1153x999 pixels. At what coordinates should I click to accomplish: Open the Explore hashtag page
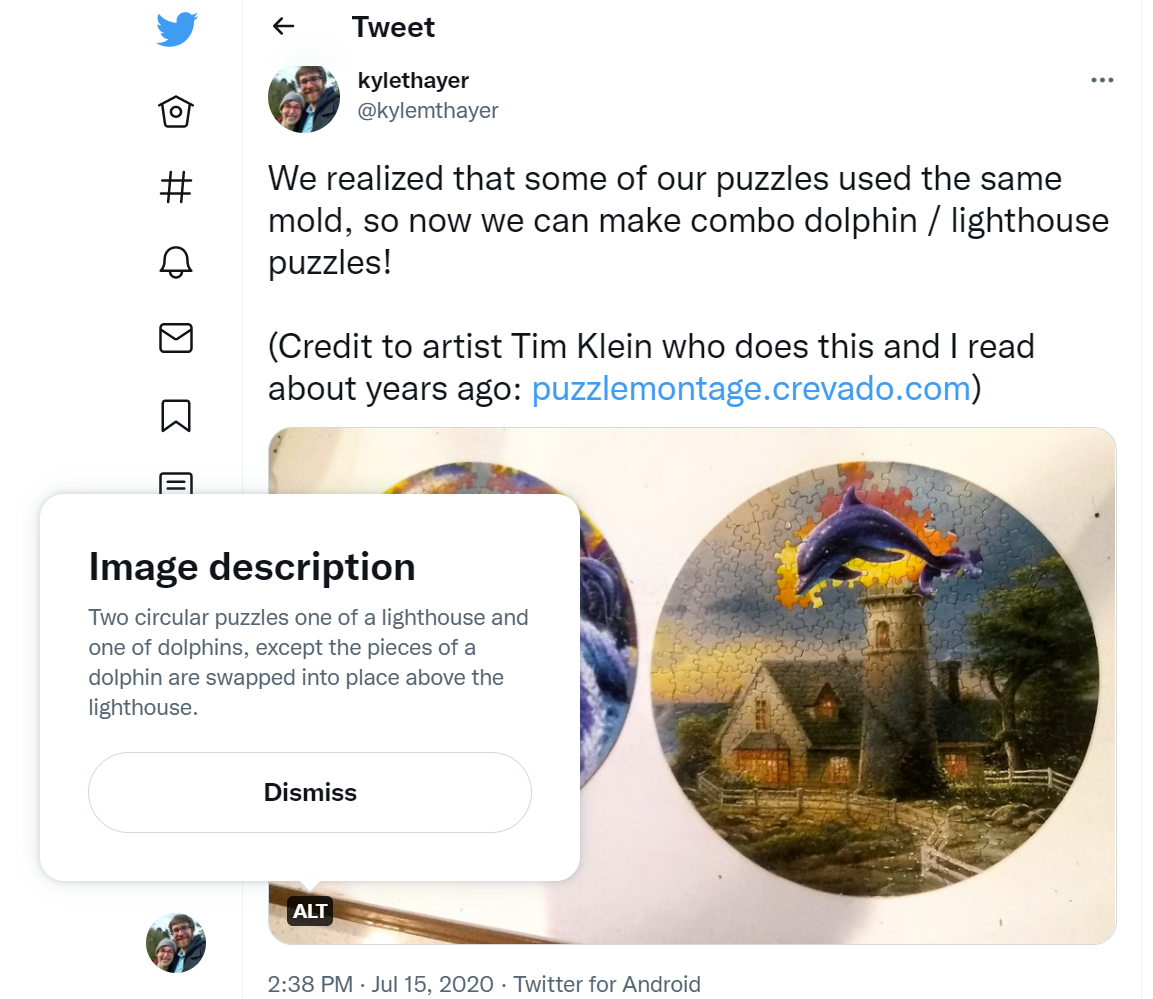(x=176, y=186)
